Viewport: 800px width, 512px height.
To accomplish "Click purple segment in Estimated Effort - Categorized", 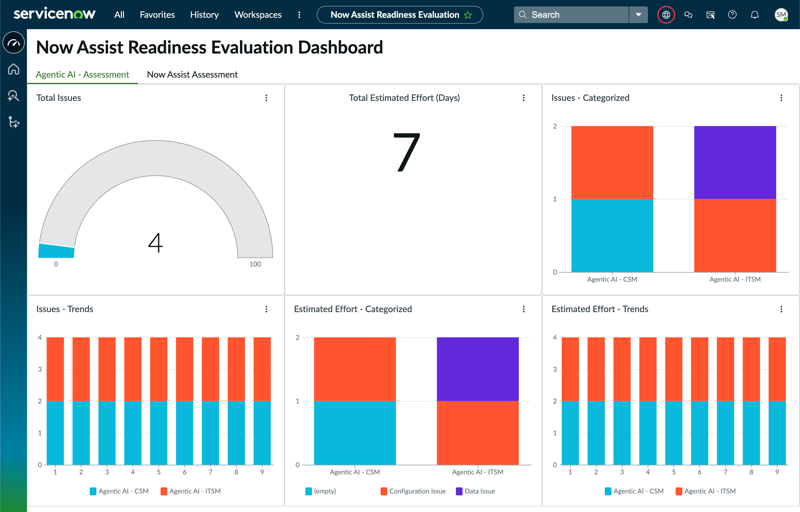I will [478, 369].
